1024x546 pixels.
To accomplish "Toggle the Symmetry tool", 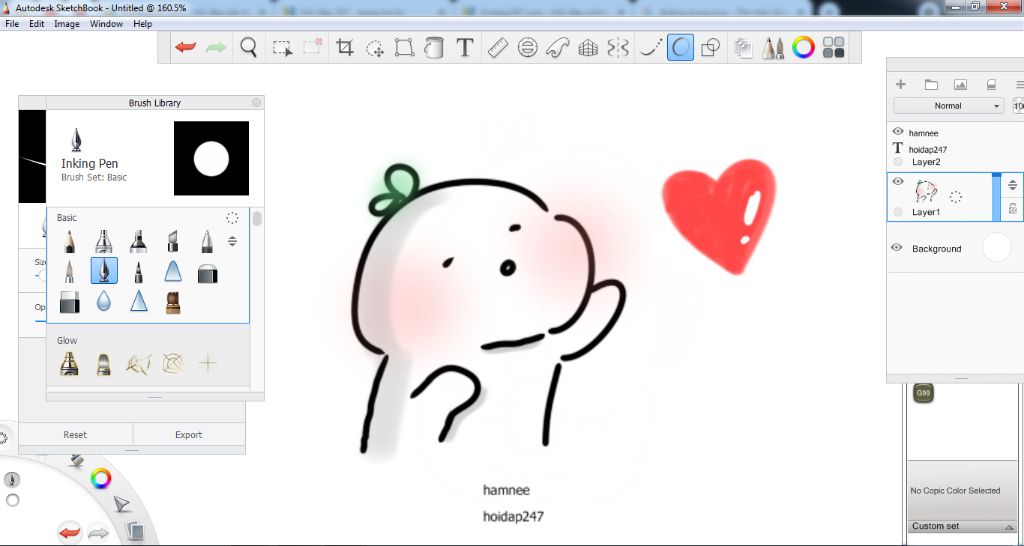I will (618, 48).
